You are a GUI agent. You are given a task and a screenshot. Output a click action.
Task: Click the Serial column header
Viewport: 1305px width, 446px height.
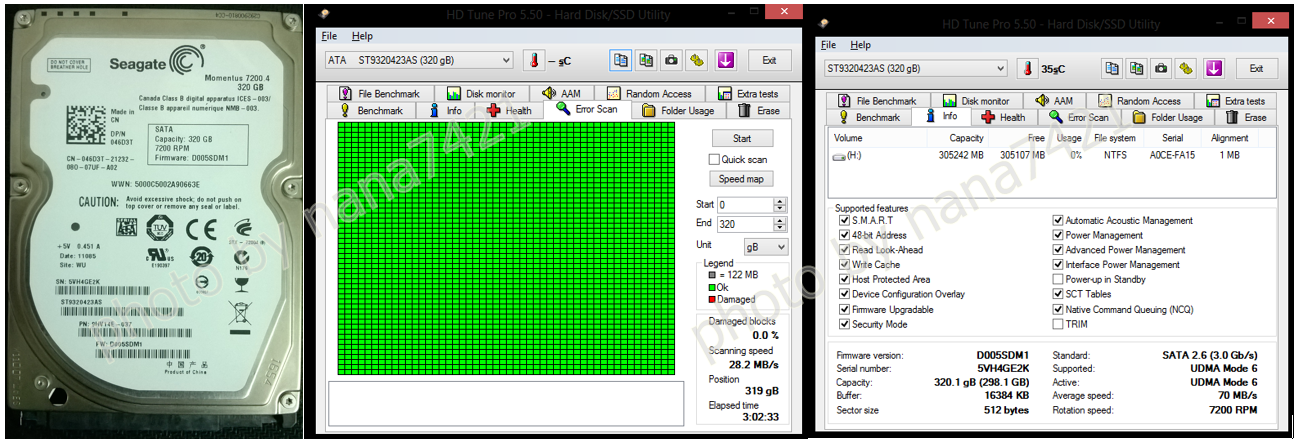(x=1173, y=138)
